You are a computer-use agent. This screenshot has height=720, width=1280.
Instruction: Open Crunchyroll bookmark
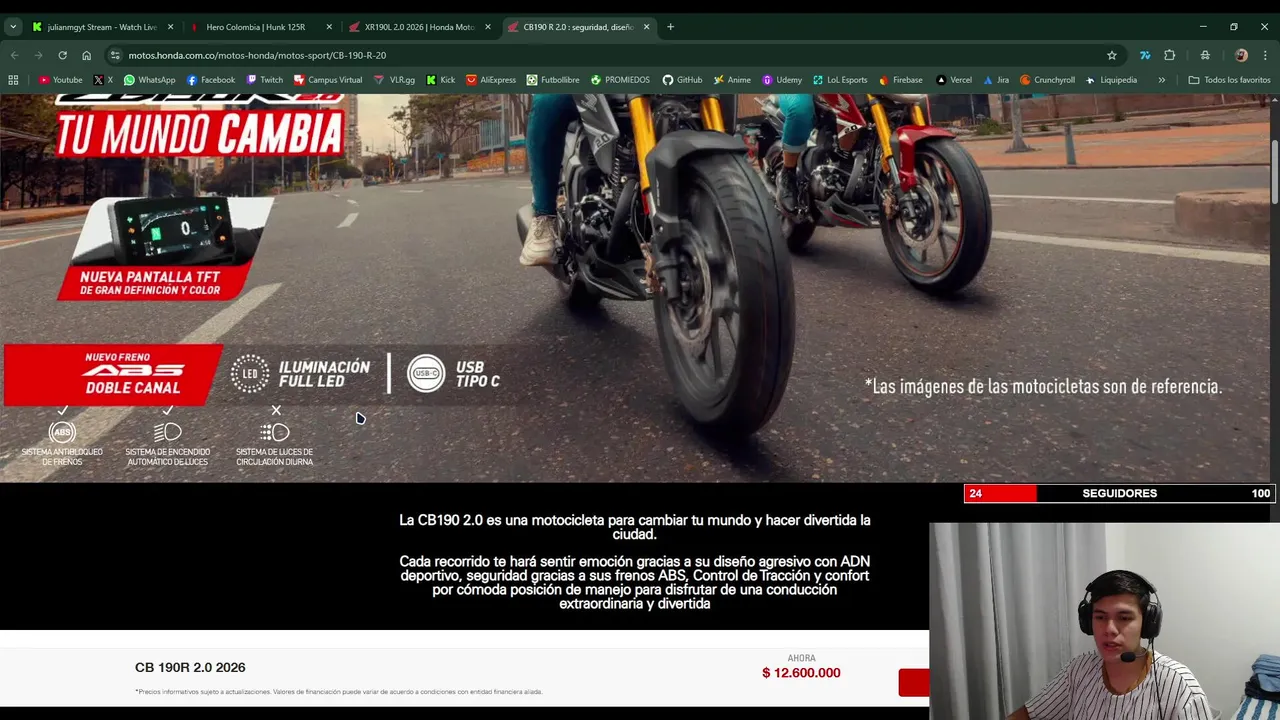(x=1047, y=80)
